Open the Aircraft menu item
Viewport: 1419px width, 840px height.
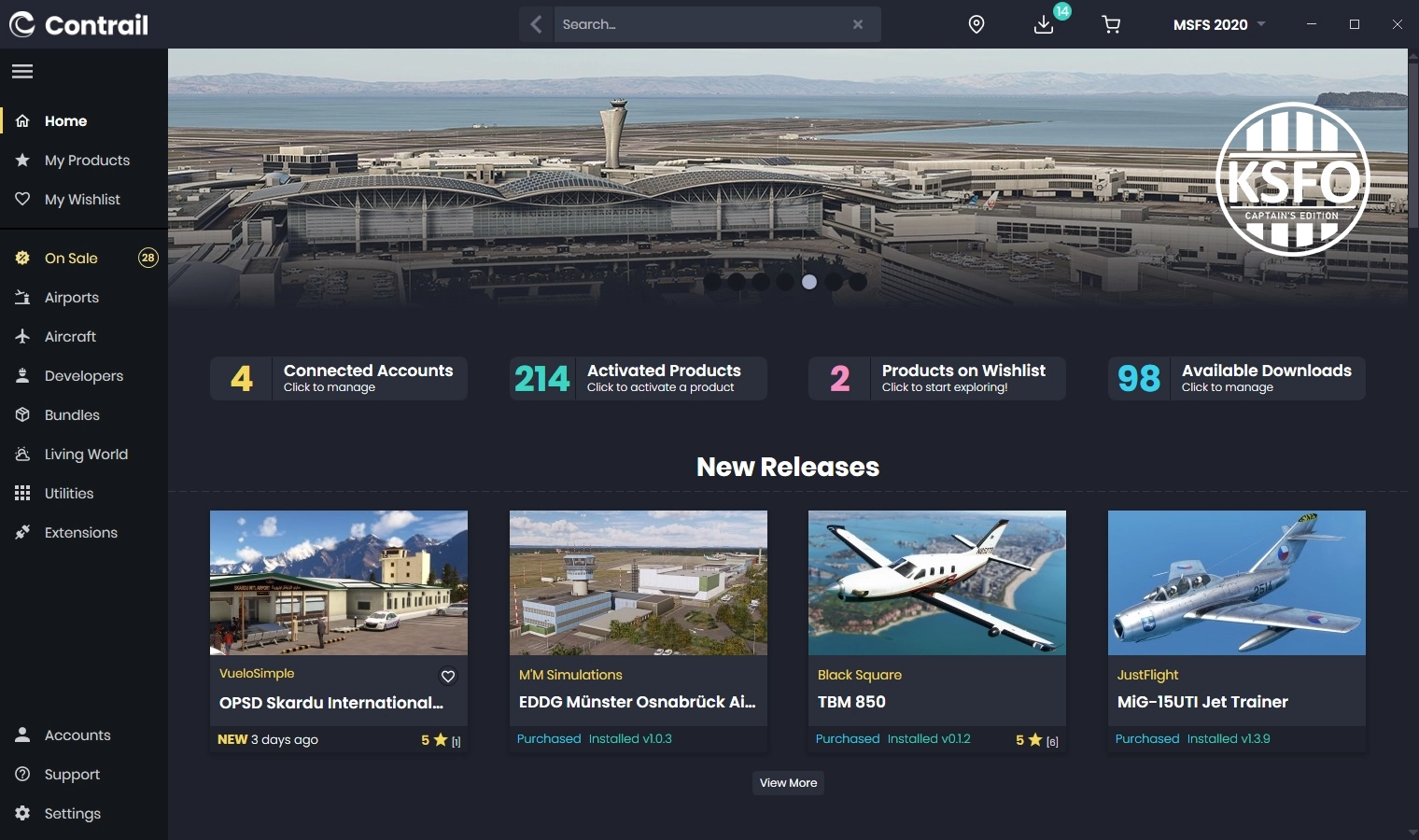[84, 337]
